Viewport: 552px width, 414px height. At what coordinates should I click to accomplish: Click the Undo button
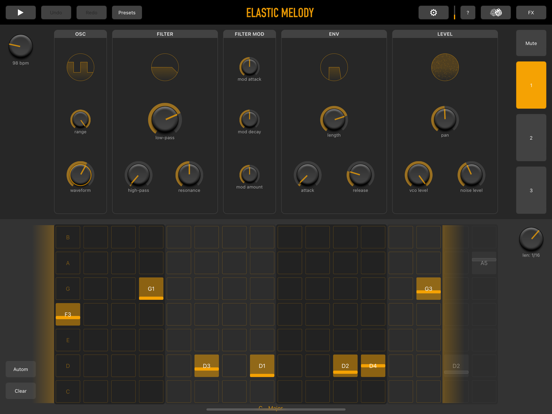56,13
